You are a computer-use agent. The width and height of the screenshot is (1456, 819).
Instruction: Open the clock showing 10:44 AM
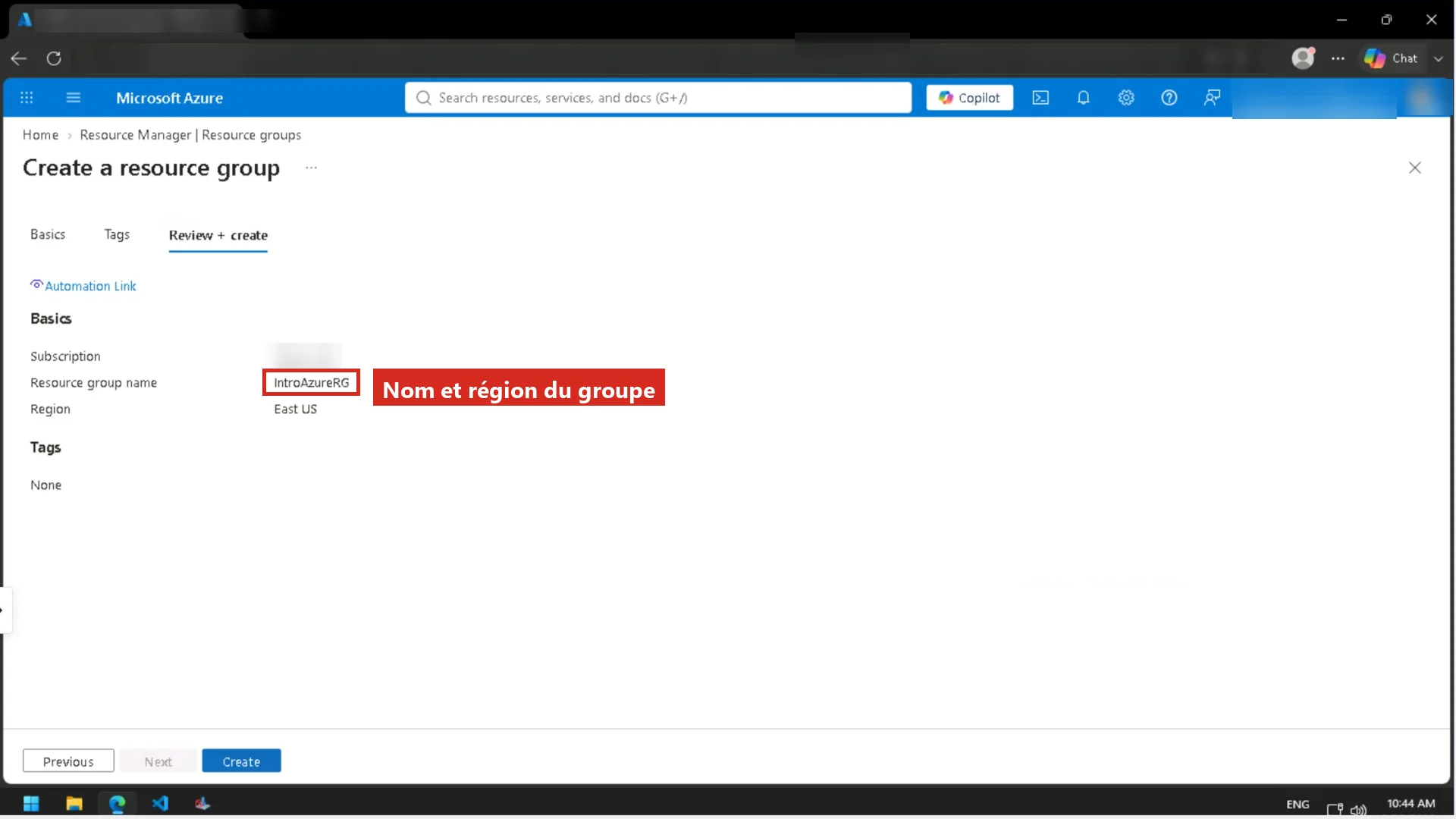(1411, 804)
